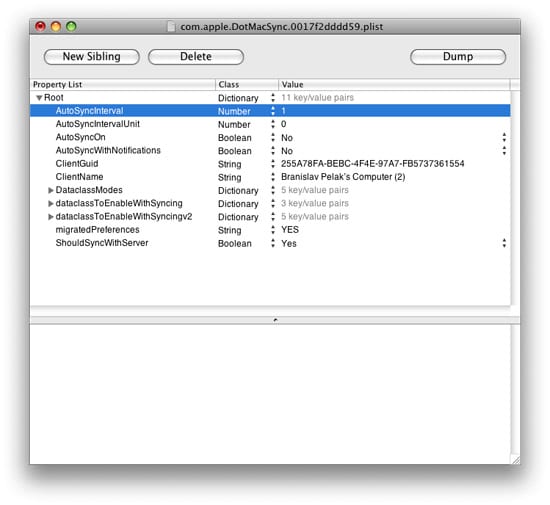Select the AutoSyncIntervalUnit key
The image size is (550, 505).
click(98, 124)
